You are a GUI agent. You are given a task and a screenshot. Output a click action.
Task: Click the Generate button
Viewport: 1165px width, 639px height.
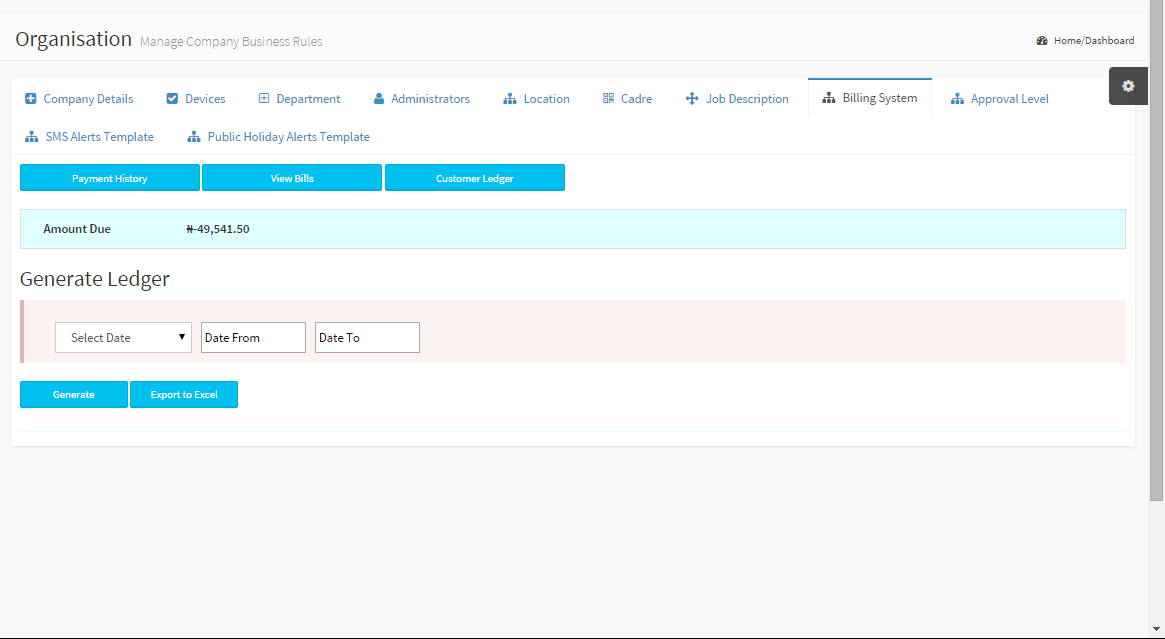74,395
